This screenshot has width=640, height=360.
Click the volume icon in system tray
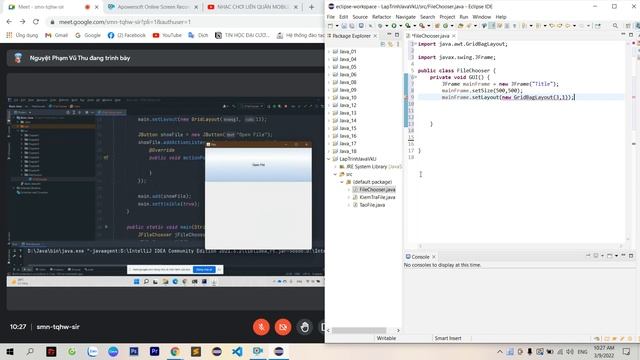click(x=570, y=351)
